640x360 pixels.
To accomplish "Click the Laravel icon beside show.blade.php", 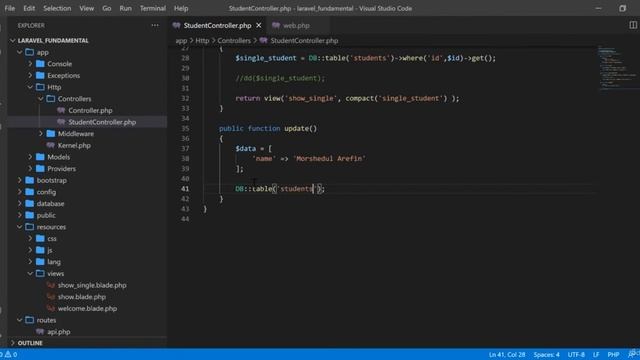I will click(x=51, y=297).
